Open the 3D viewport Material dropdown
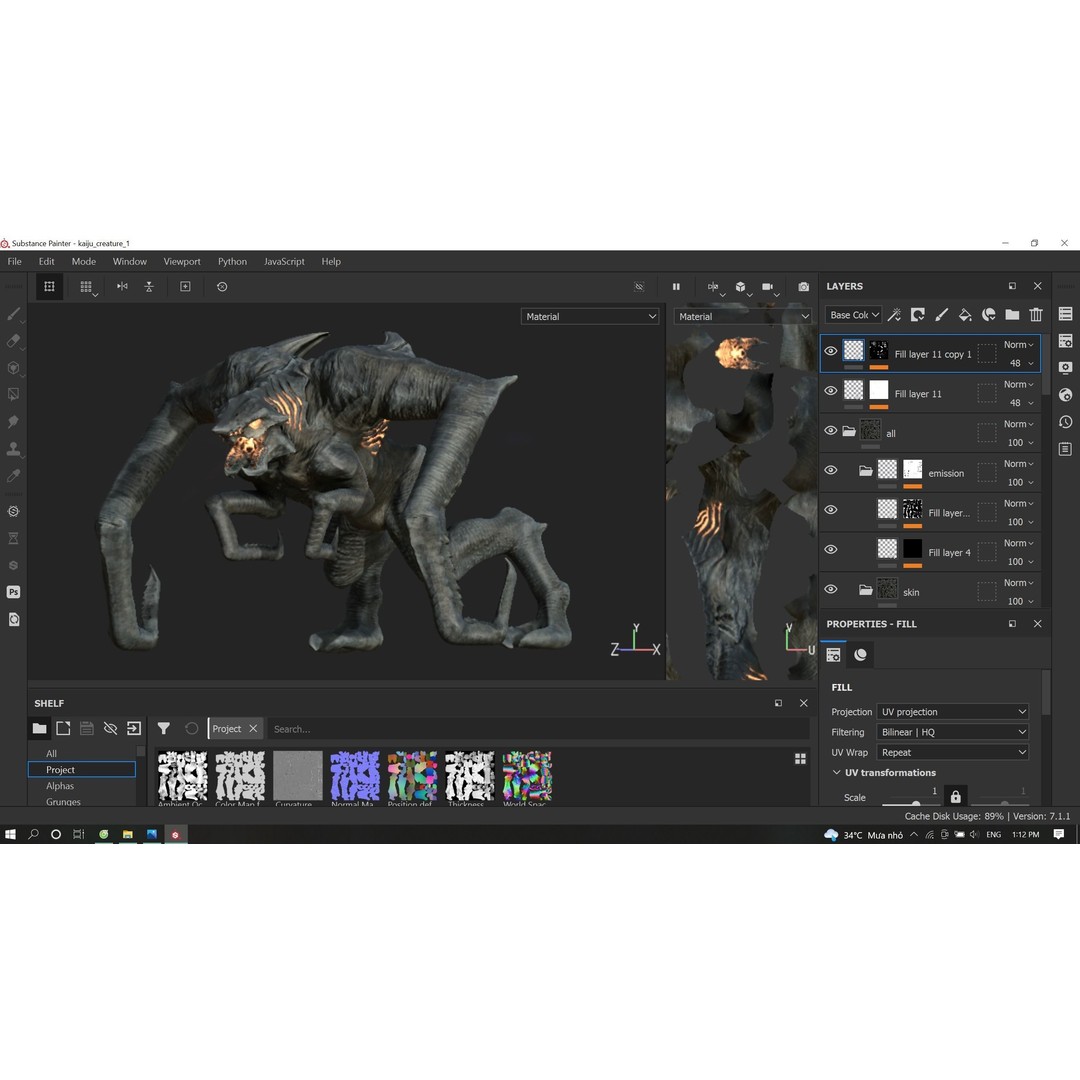The height and width of the screenshot is (1080, 1080). click(590, 317)
